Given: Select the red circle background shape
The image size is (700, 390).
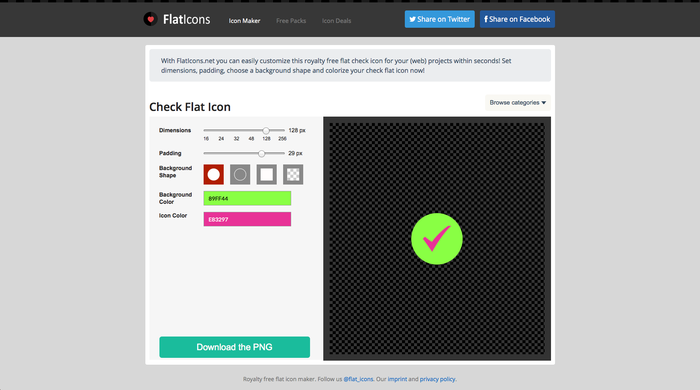Looking at the screenshot, I should coord(213,174).
